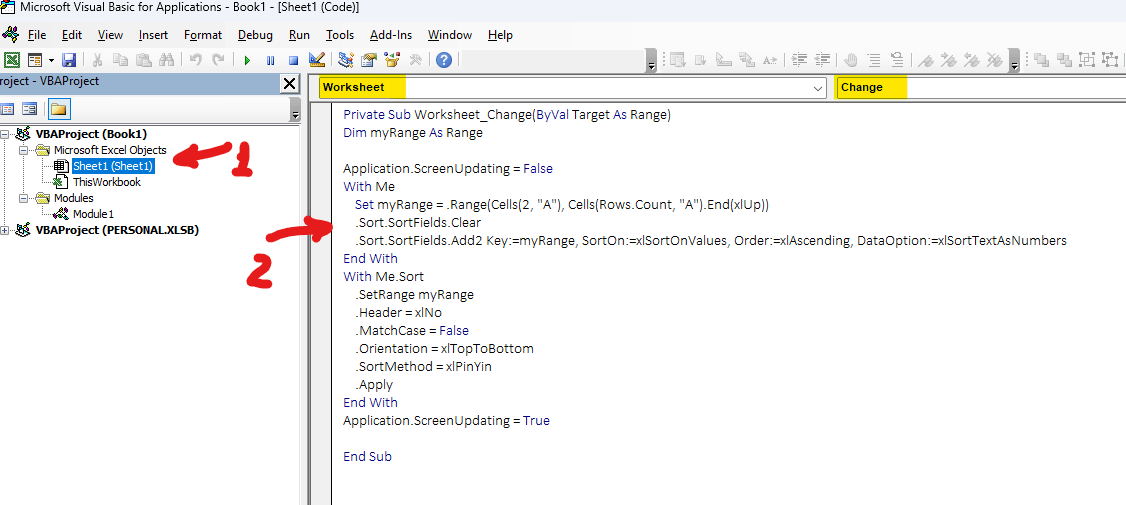
Task: Click the Complete Word icon
Action: 770,60
